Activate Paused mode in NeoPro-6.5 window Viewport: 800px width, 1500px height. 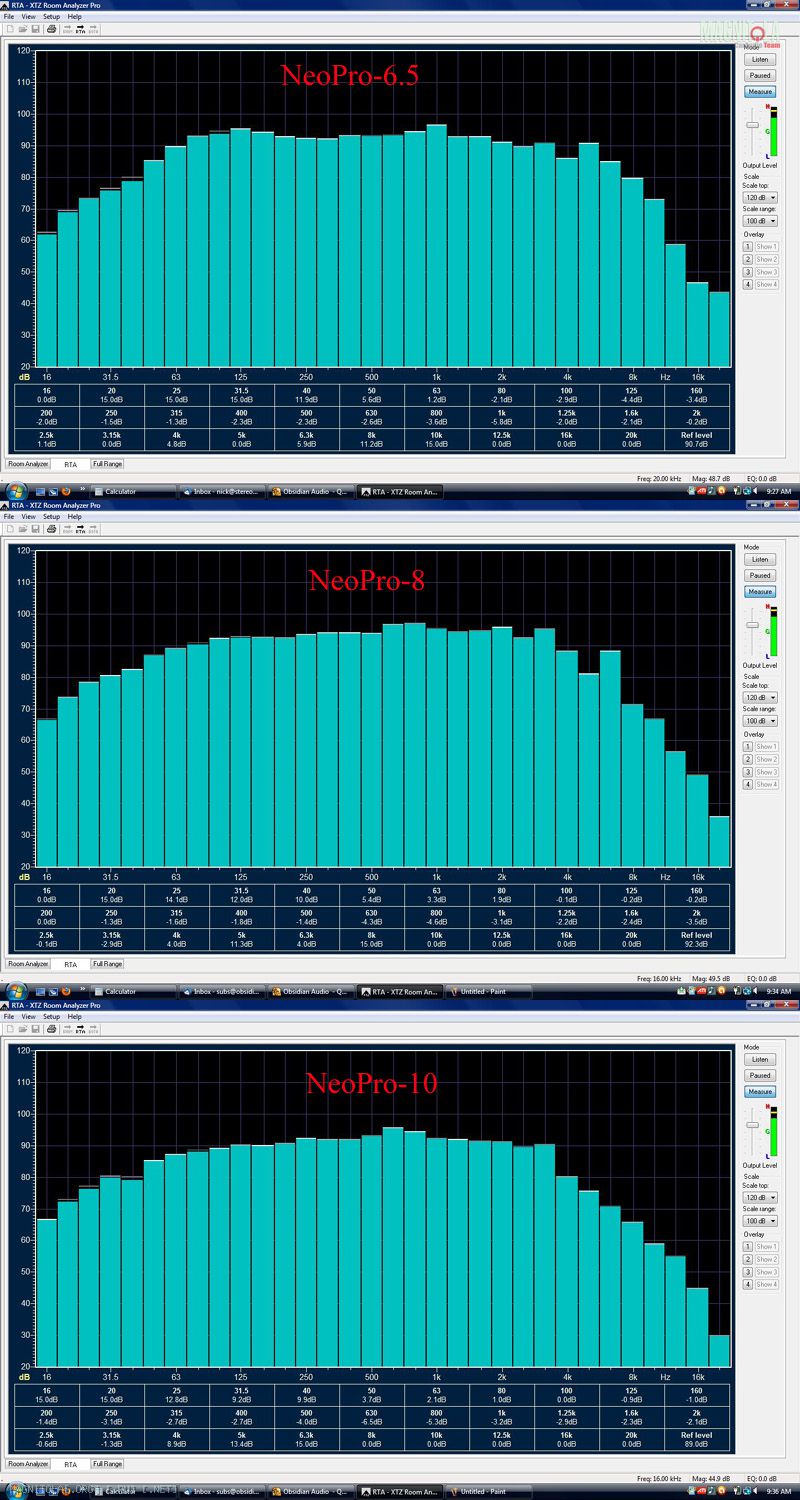pos(760,75)
